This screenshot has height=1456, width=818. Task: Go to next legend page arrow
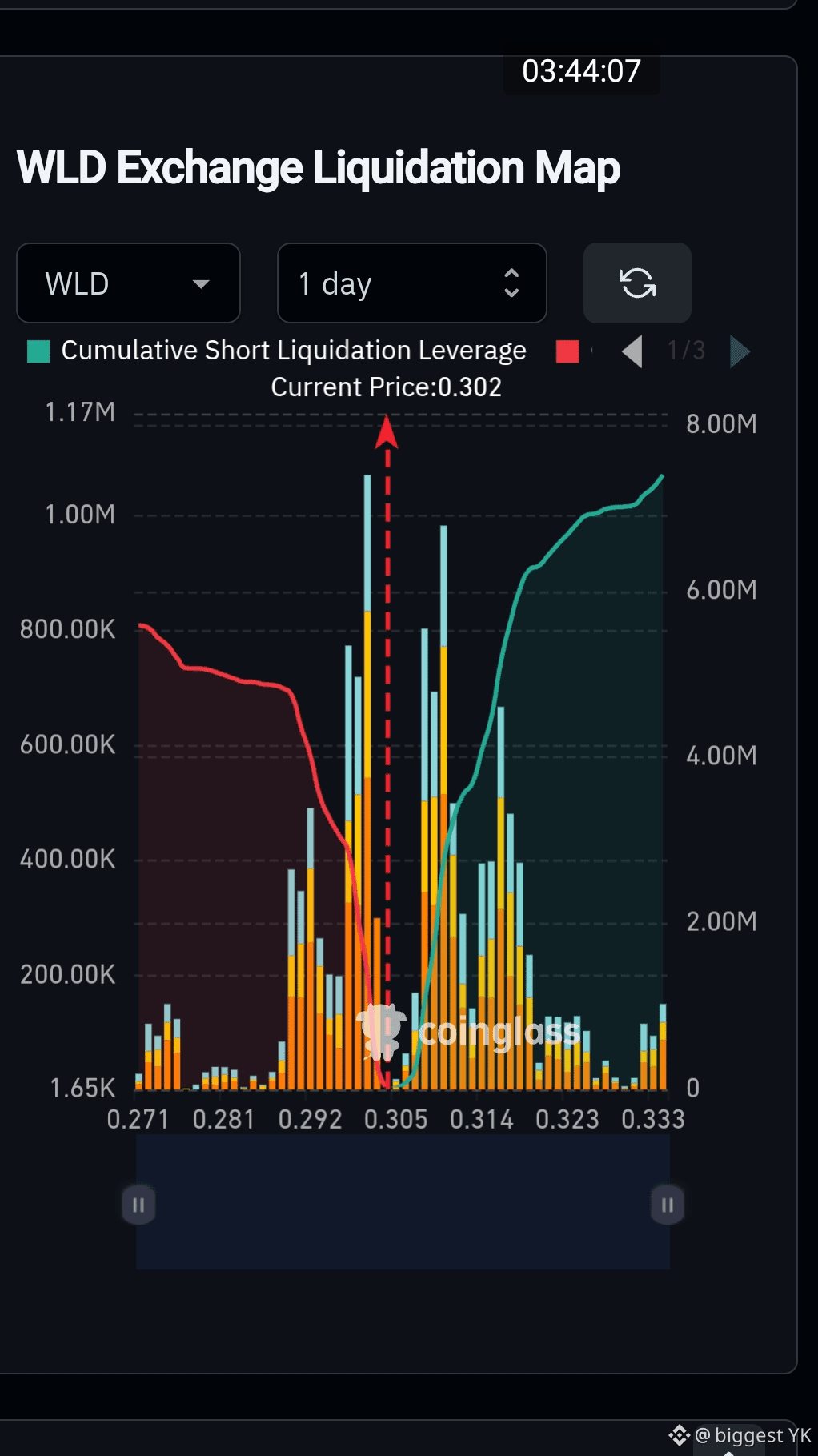[x=740, y=351]
